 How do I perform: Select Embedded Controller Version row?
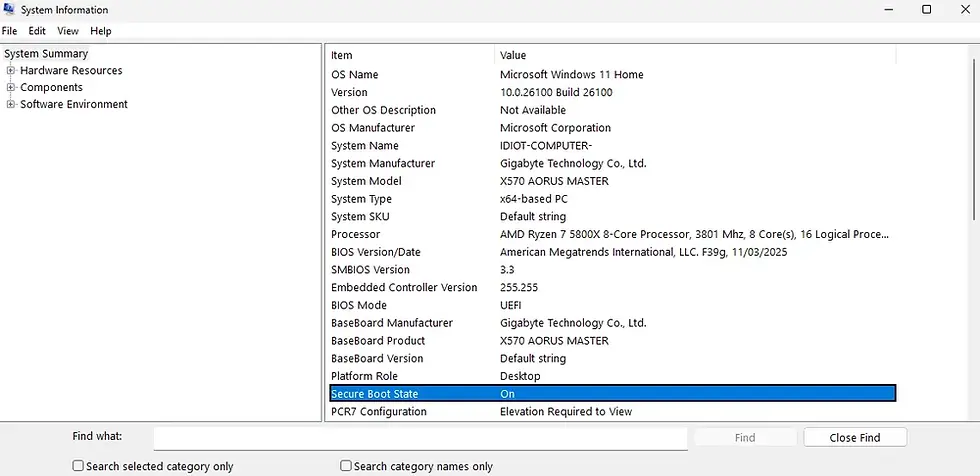(x=612, y=287)
